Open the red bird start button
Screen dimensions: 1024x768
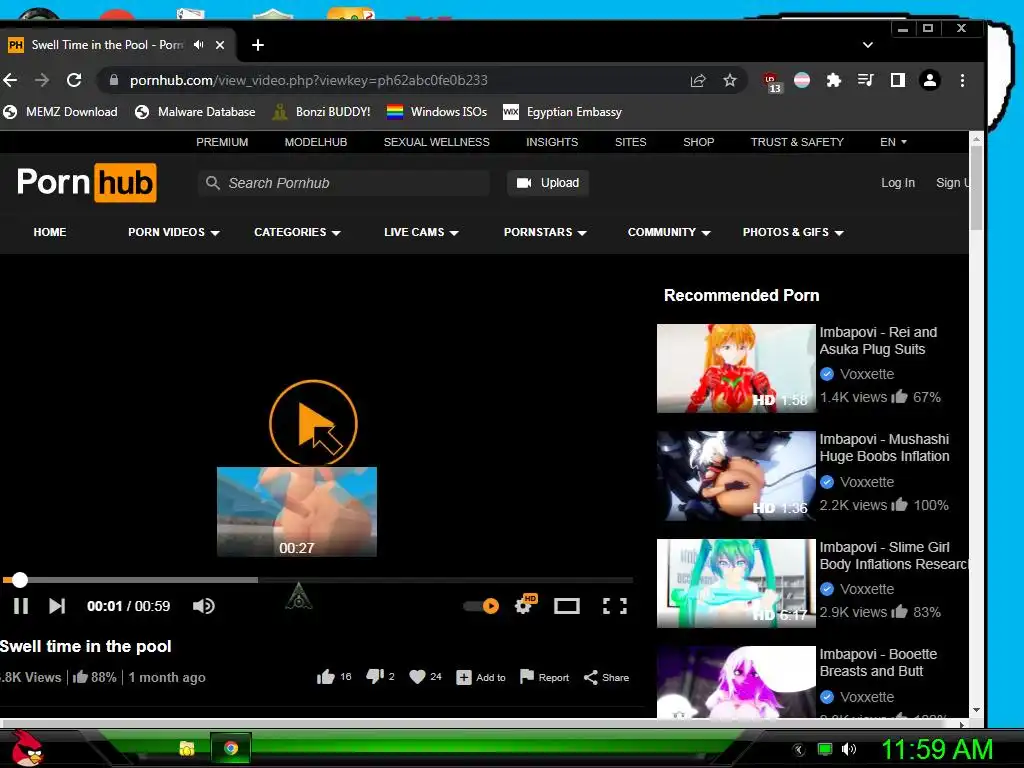(x=27, y=748)
